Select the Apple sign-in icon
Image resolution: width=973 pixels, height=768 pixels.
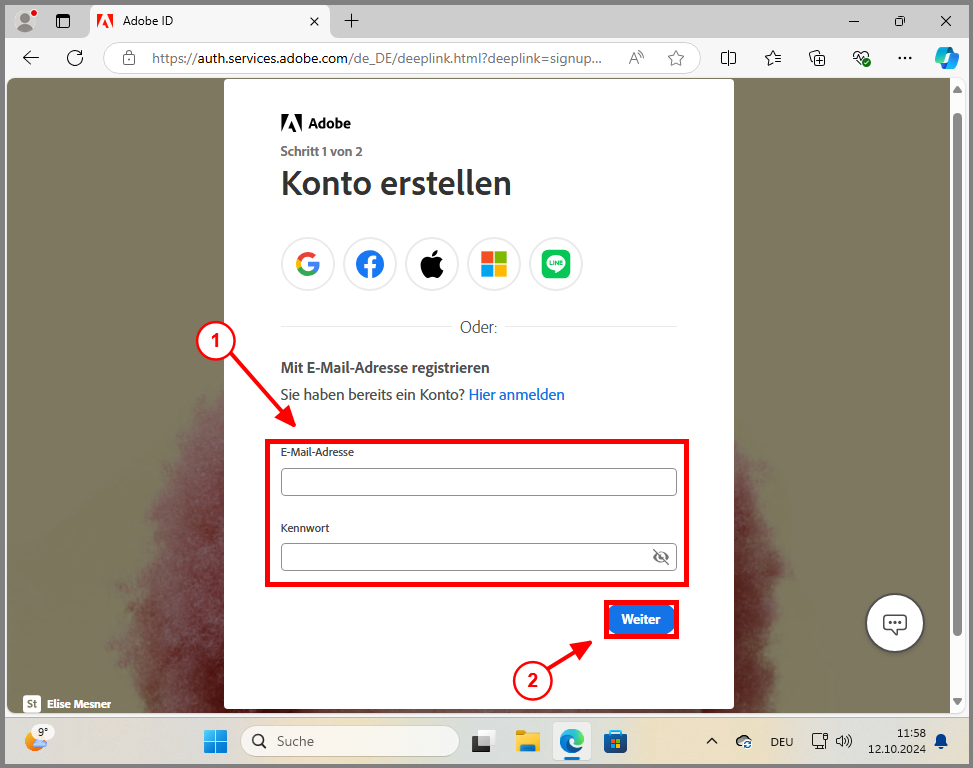point(431,263)
